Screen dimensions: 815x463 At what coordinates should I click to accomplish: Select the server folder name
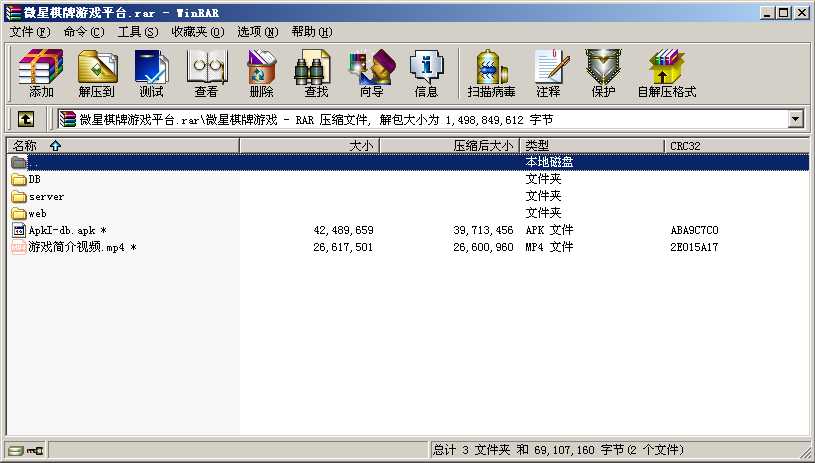coord(46,196)
